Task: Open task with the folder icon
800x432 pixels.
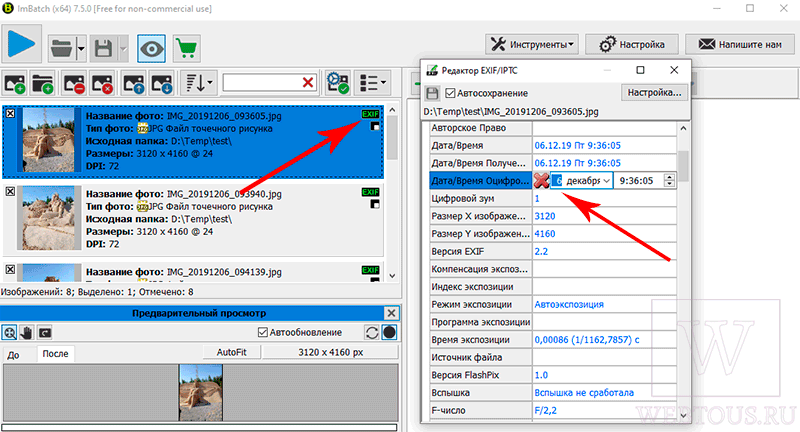Action: click(62, 49)
